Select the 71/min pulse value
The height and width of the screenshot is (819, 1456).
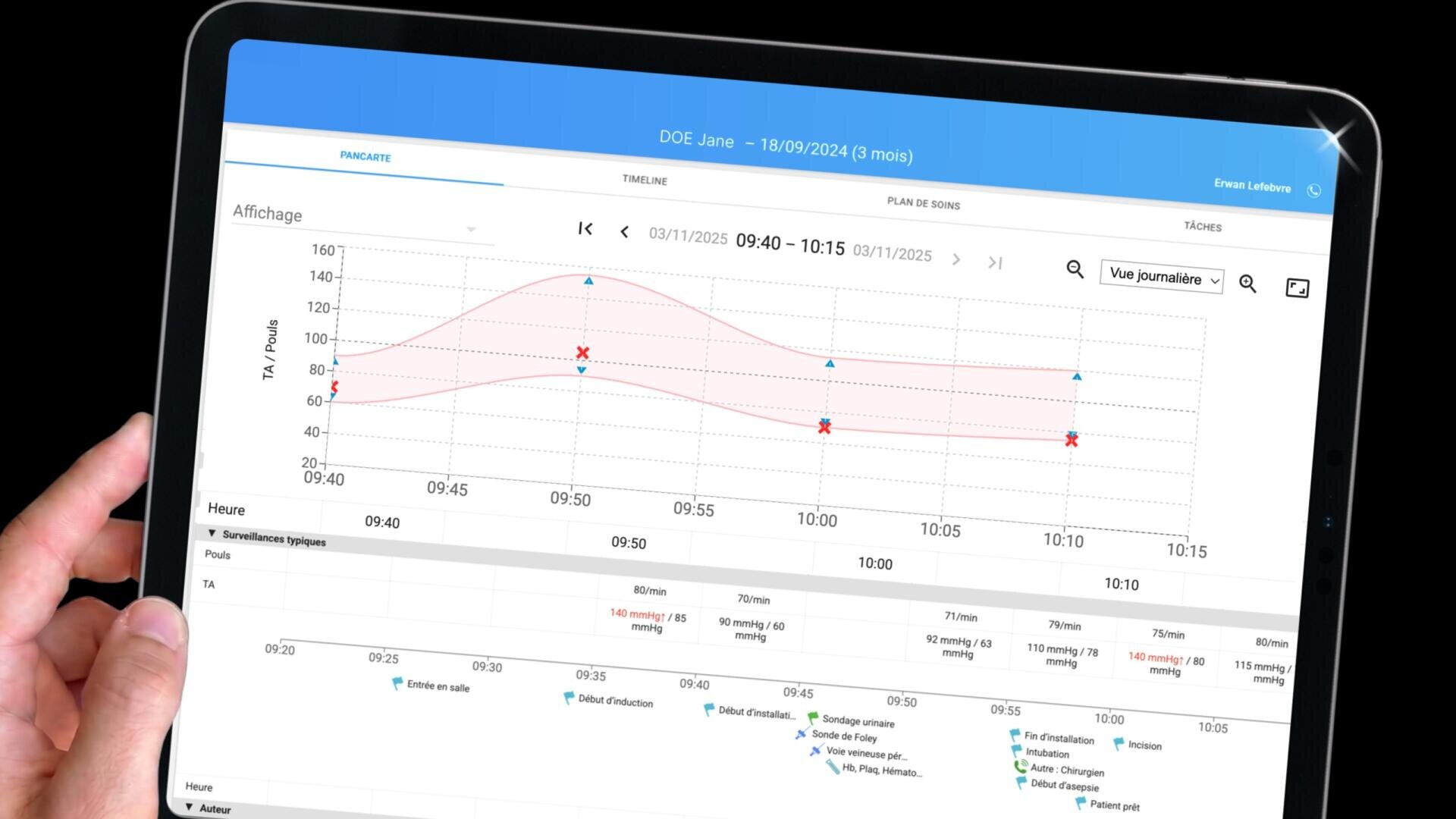coord(961,617)
